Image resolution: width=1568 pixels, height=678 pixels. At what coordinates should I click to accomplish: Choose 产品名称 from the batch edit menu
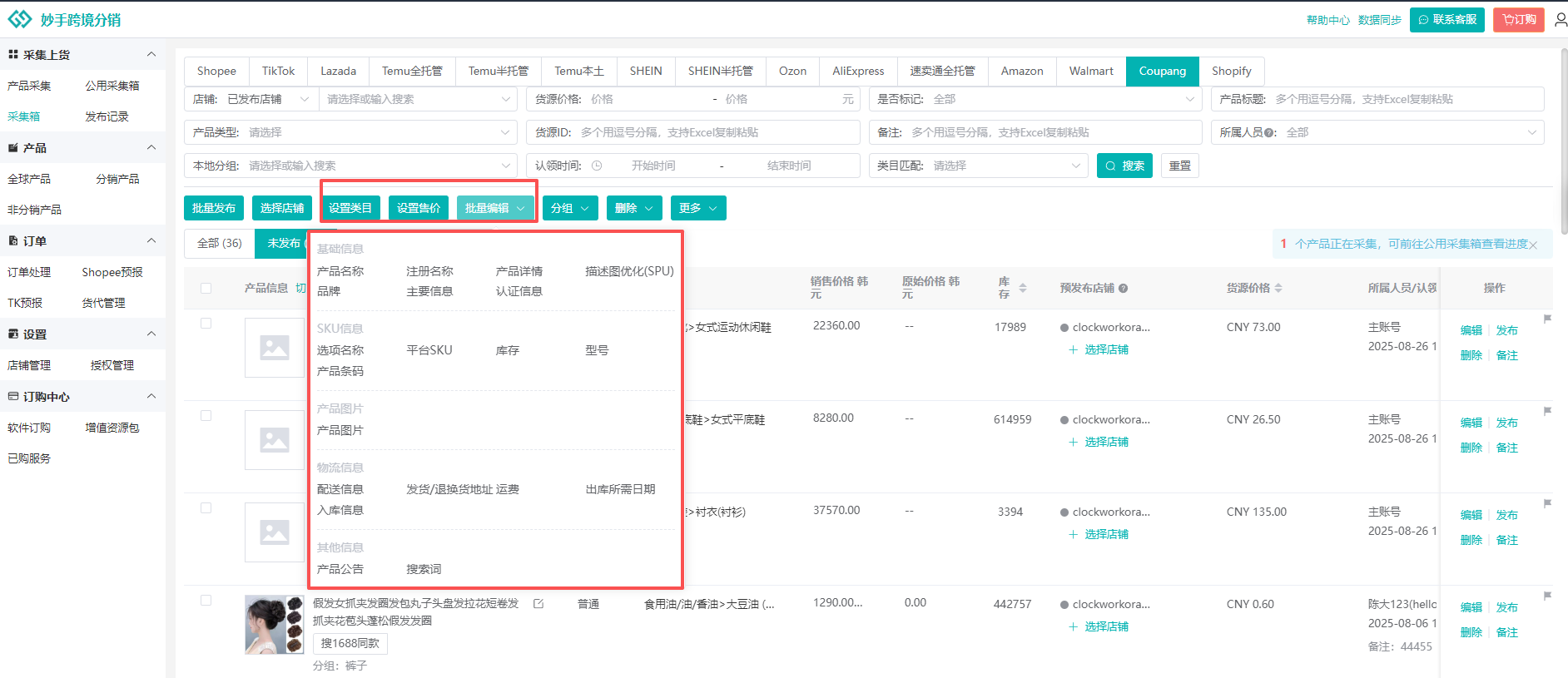(340, 271)
